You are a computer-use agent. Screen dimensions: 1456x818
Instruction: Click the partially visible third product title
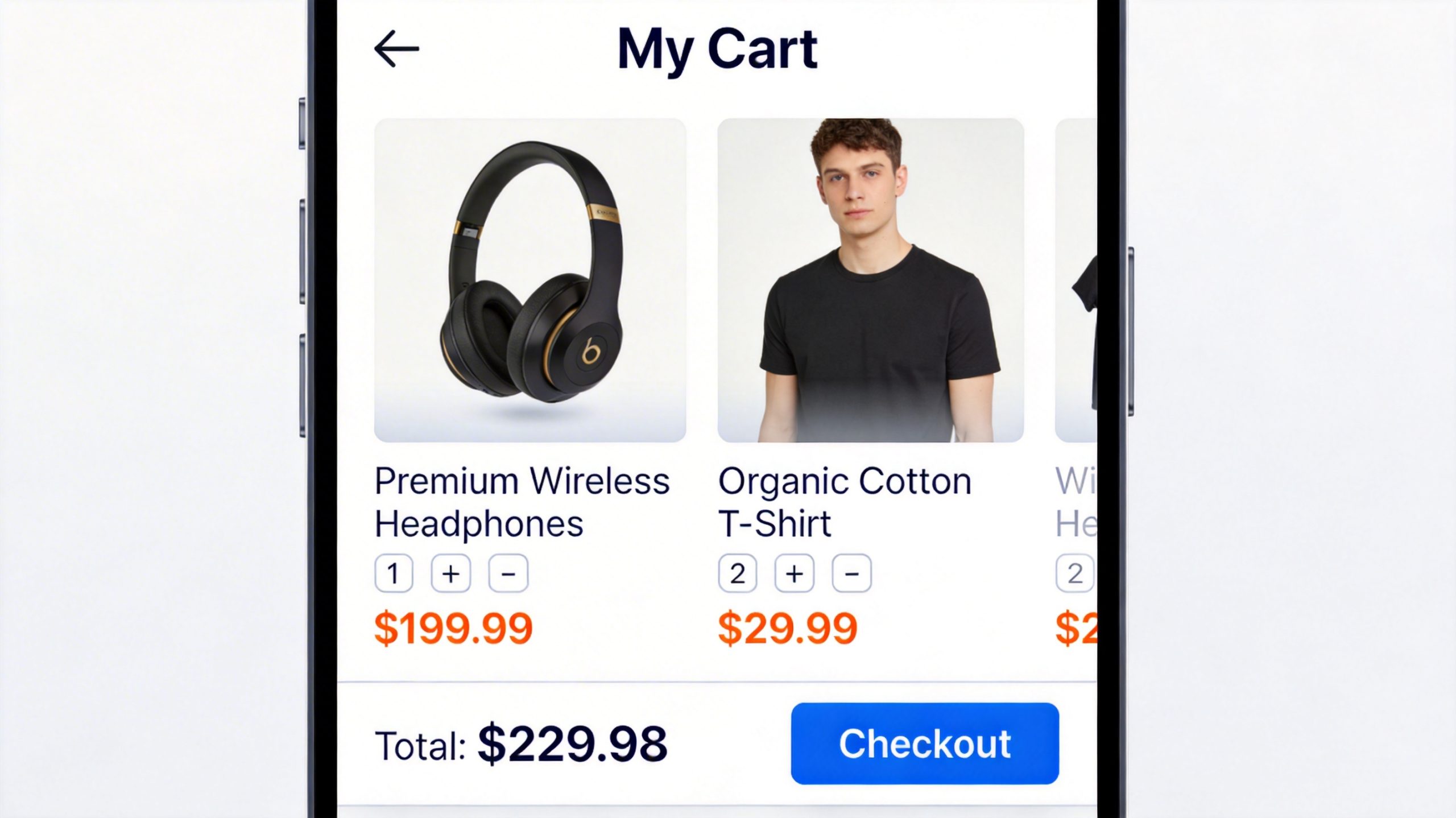[x=1076, y=502]
